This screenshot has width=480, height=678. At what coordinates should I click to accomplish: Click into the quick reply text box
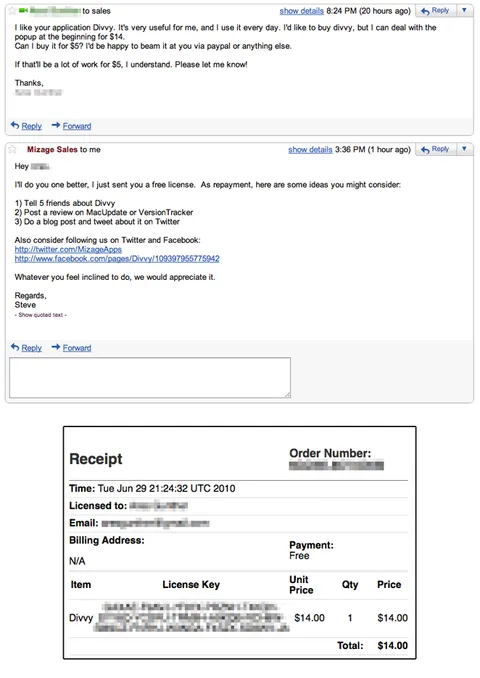pos(150,377)
